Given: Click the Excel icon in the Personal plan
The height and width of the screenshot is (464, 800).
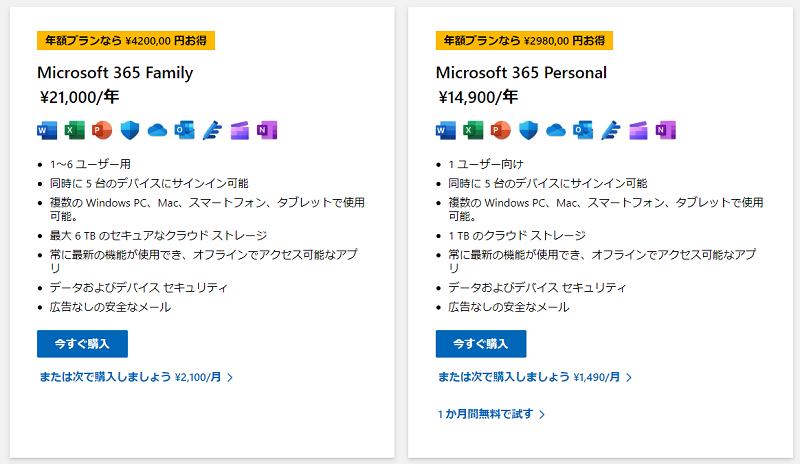Looking at the screenshot, I should click(473, 130).
